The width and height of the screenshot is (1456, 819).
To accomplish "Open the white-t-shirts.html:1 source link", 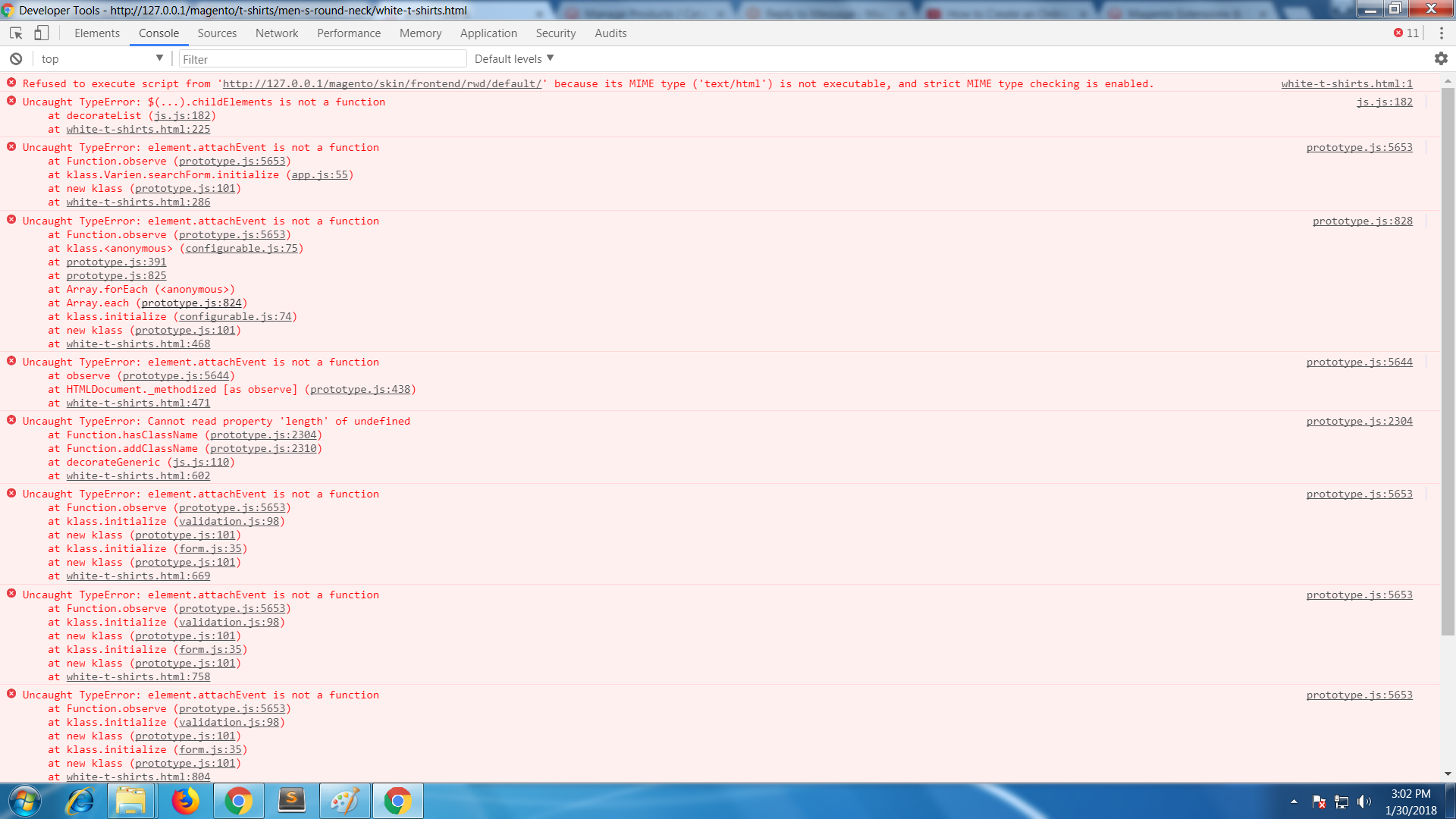I will pos(1346,83).
